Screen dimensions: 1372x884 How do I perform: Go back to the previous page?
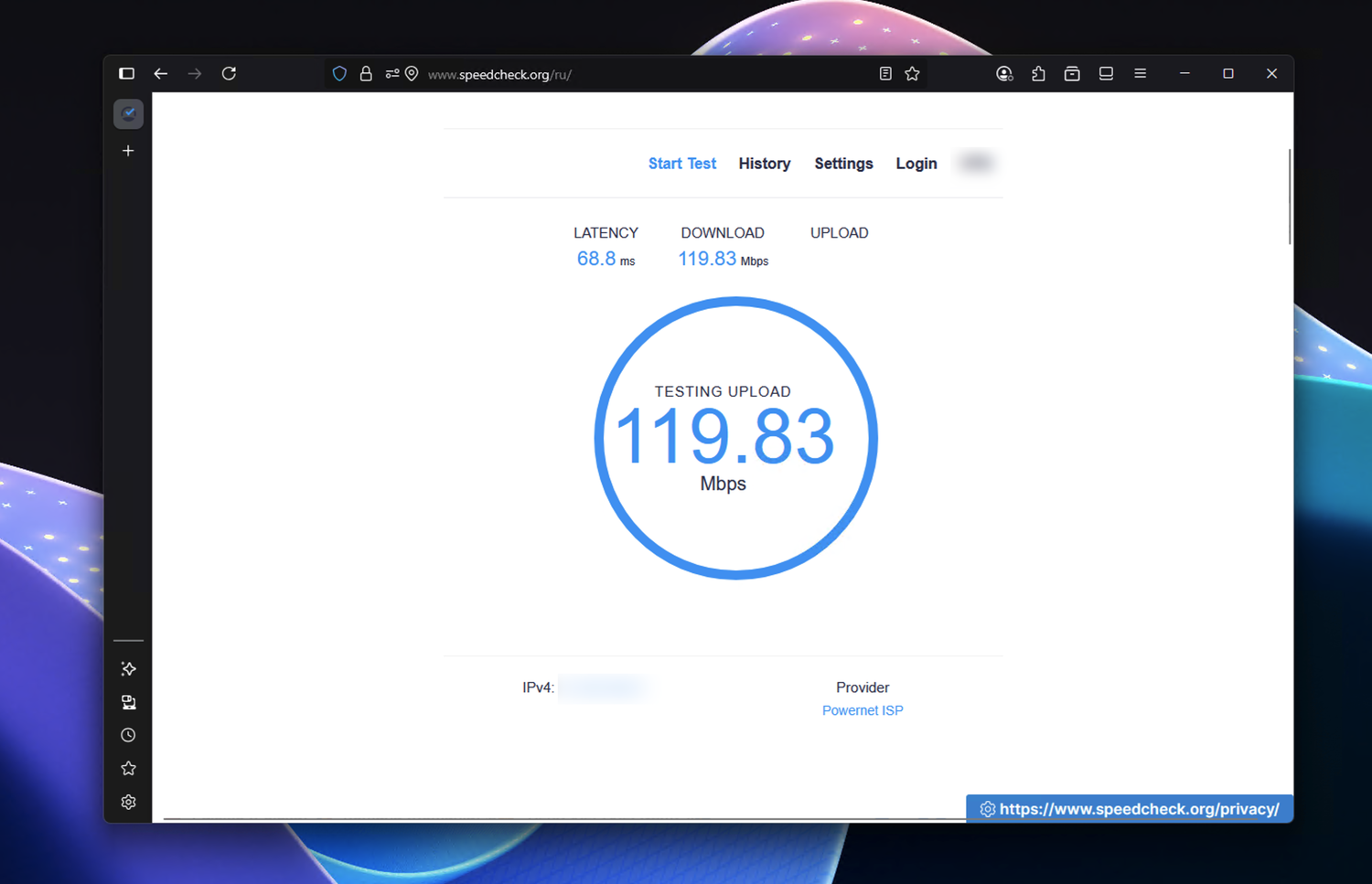click(161, 74)
